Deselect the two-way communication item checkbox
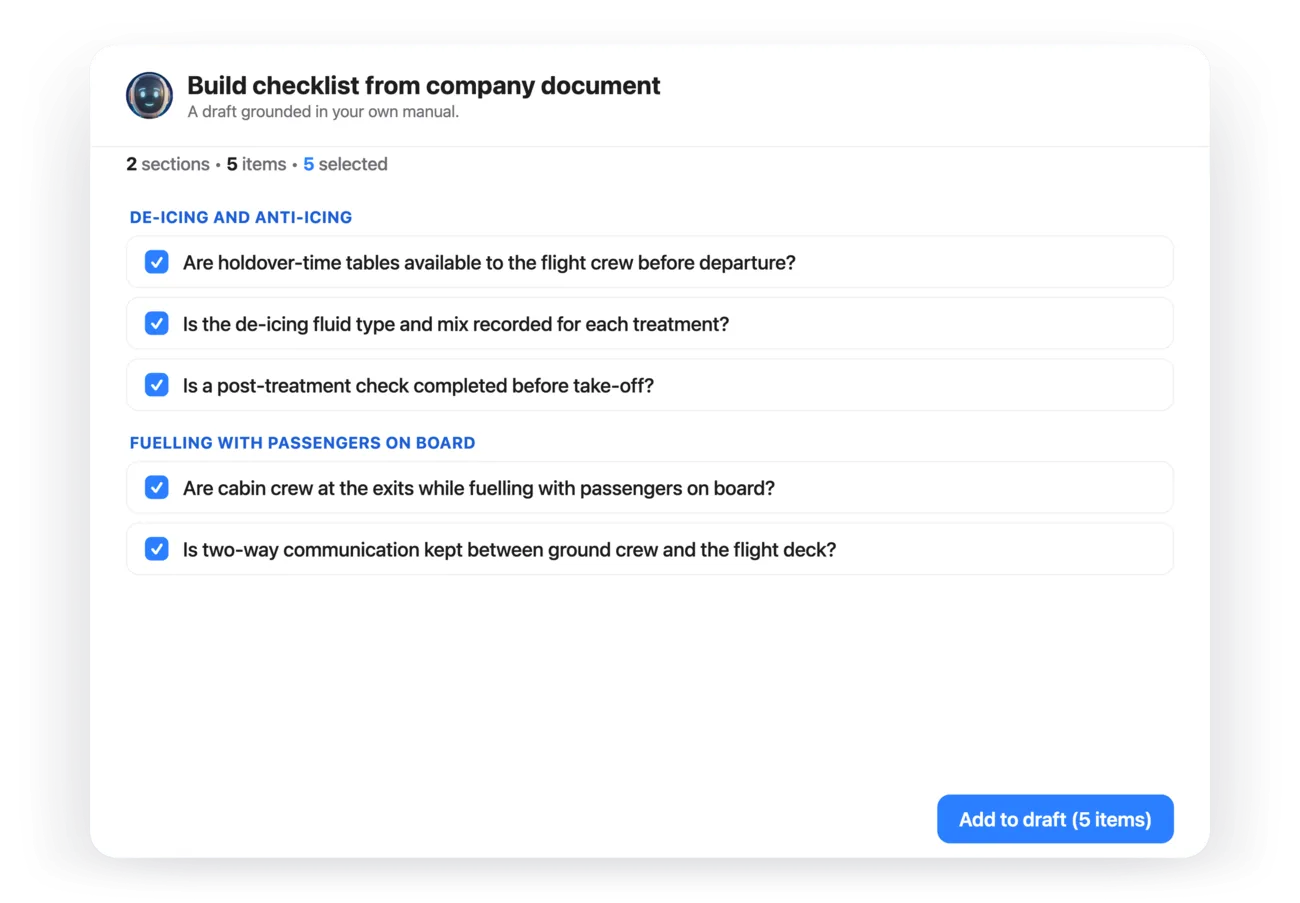The image size is (1300, 903). click(x=157, y=549)
